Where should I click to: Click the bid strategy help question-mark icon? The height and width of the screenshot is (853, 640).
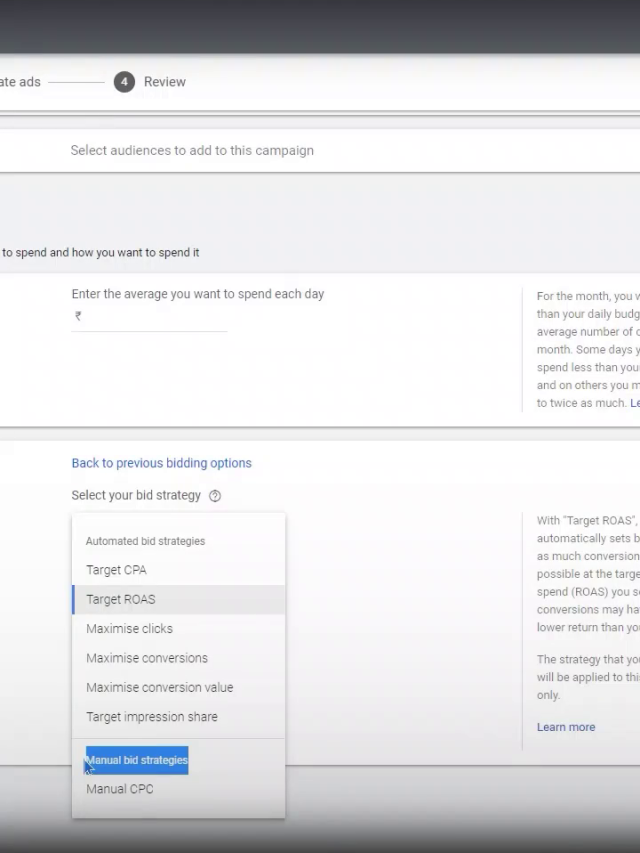pos(215,496)
